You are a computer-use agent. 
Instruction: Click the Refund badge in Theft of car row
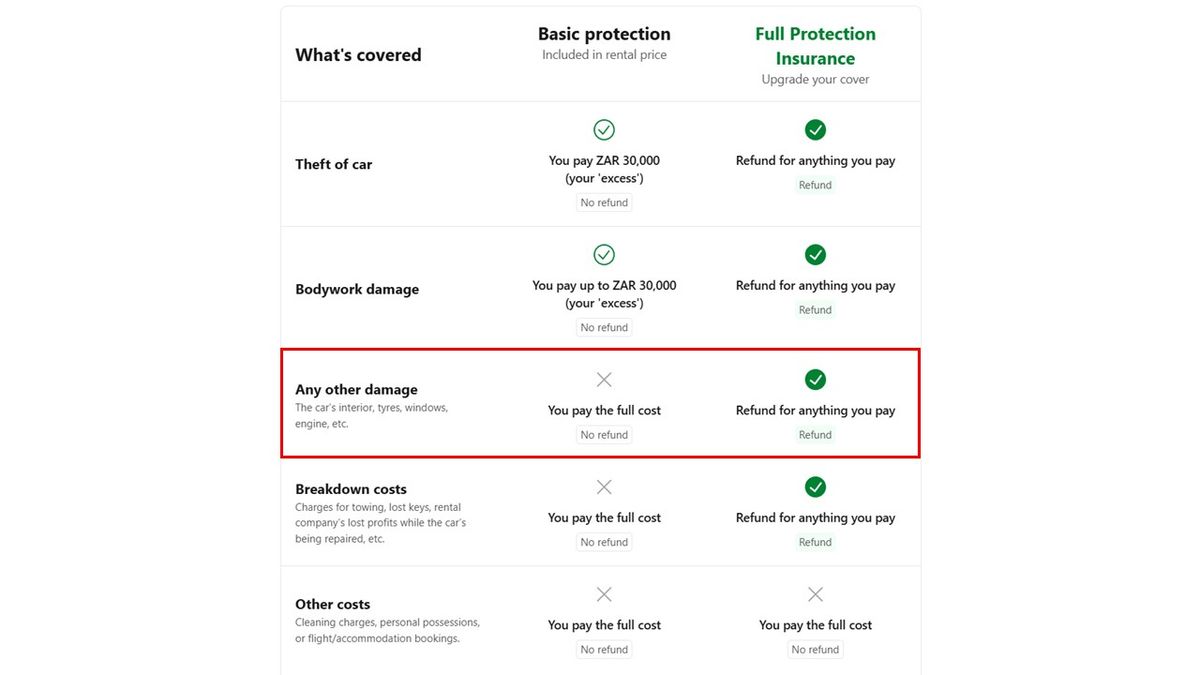(815, 185)
